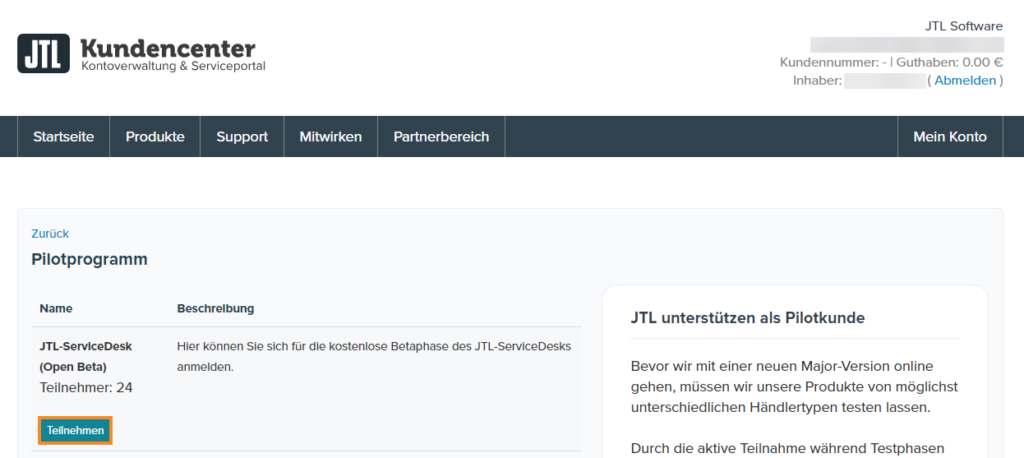Open the Startseite menu item

click(x=64, y=137)
